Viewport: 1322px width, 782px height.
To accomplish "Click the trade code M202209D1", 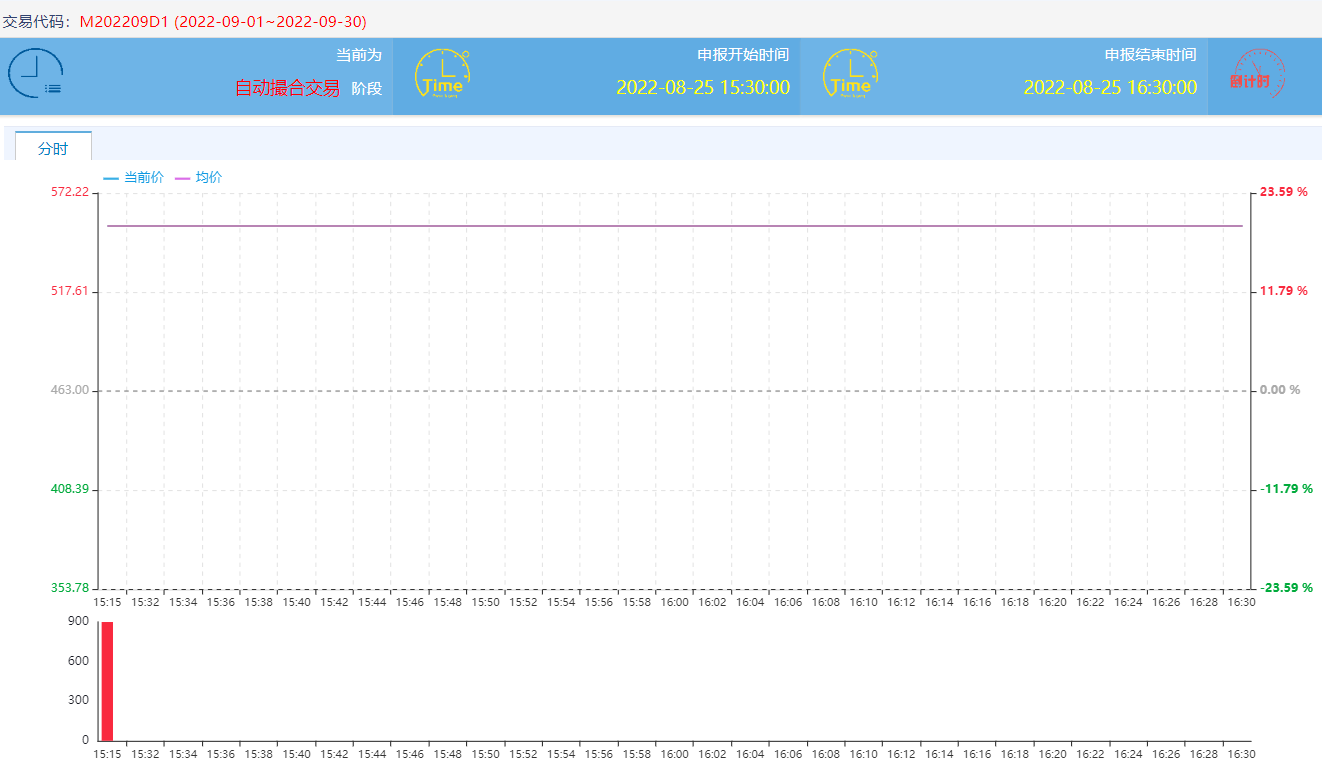I will [x=124, y=21].
